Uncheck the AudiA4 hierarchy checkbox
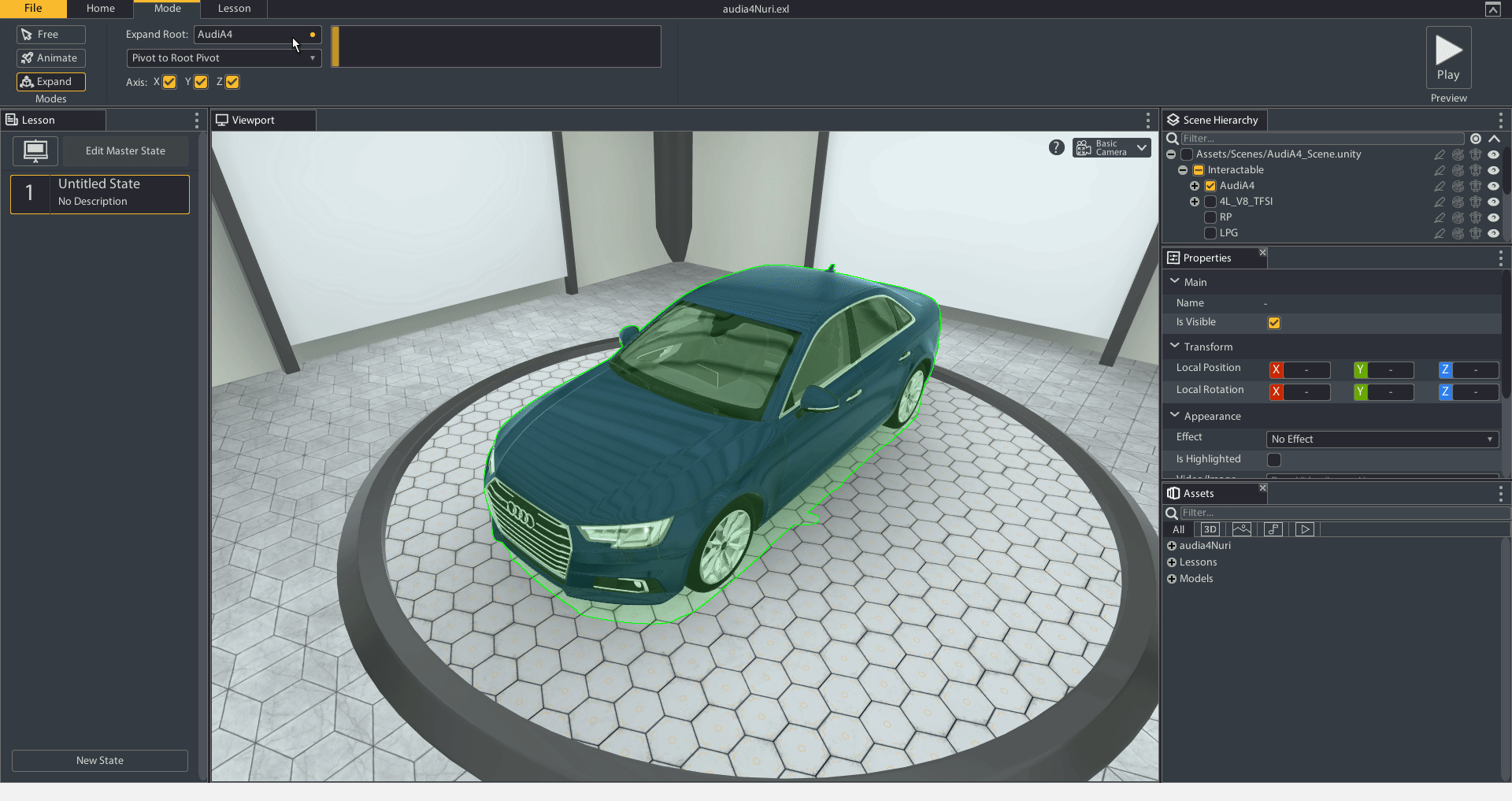Viewport: 1512px width, 801px height. (x=1210, y=186)
